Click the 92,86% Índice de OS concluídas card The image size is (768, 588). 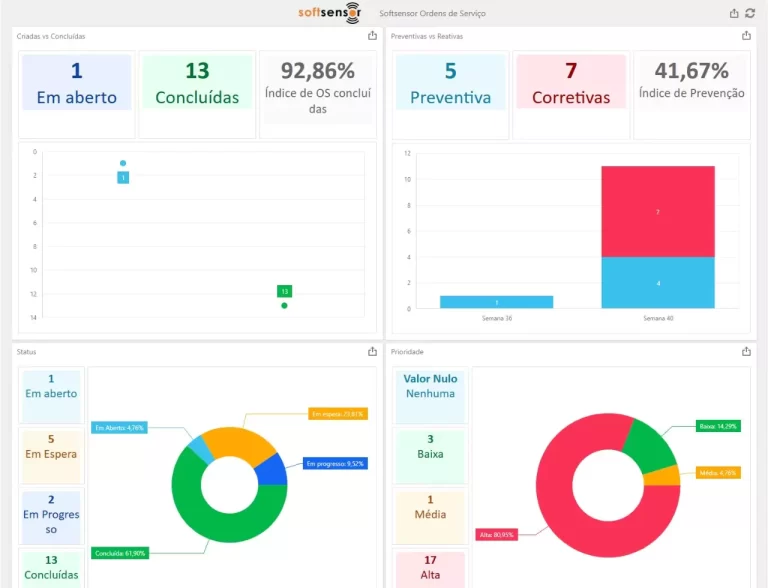click(317, 86)
